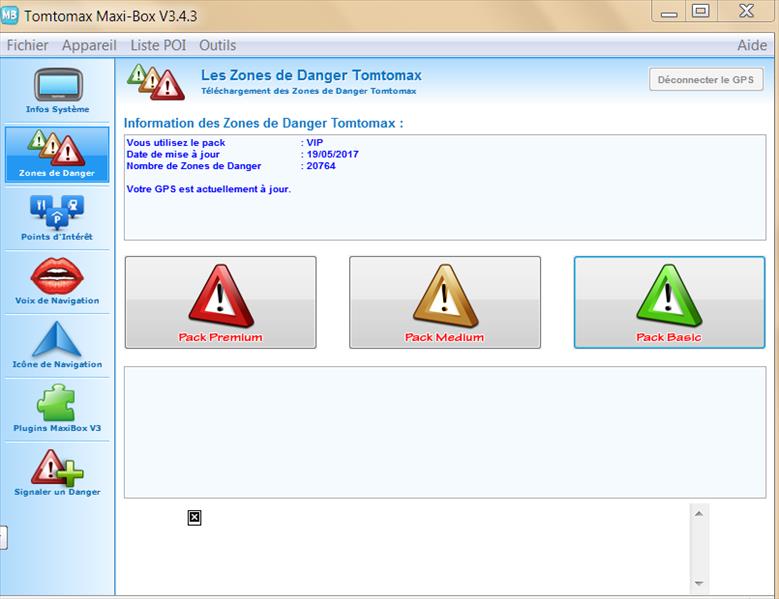Click 'Information des Zones de Danger Tomtomax' label
The width and height of the screenshot is (779, 599).
[263, 123]
